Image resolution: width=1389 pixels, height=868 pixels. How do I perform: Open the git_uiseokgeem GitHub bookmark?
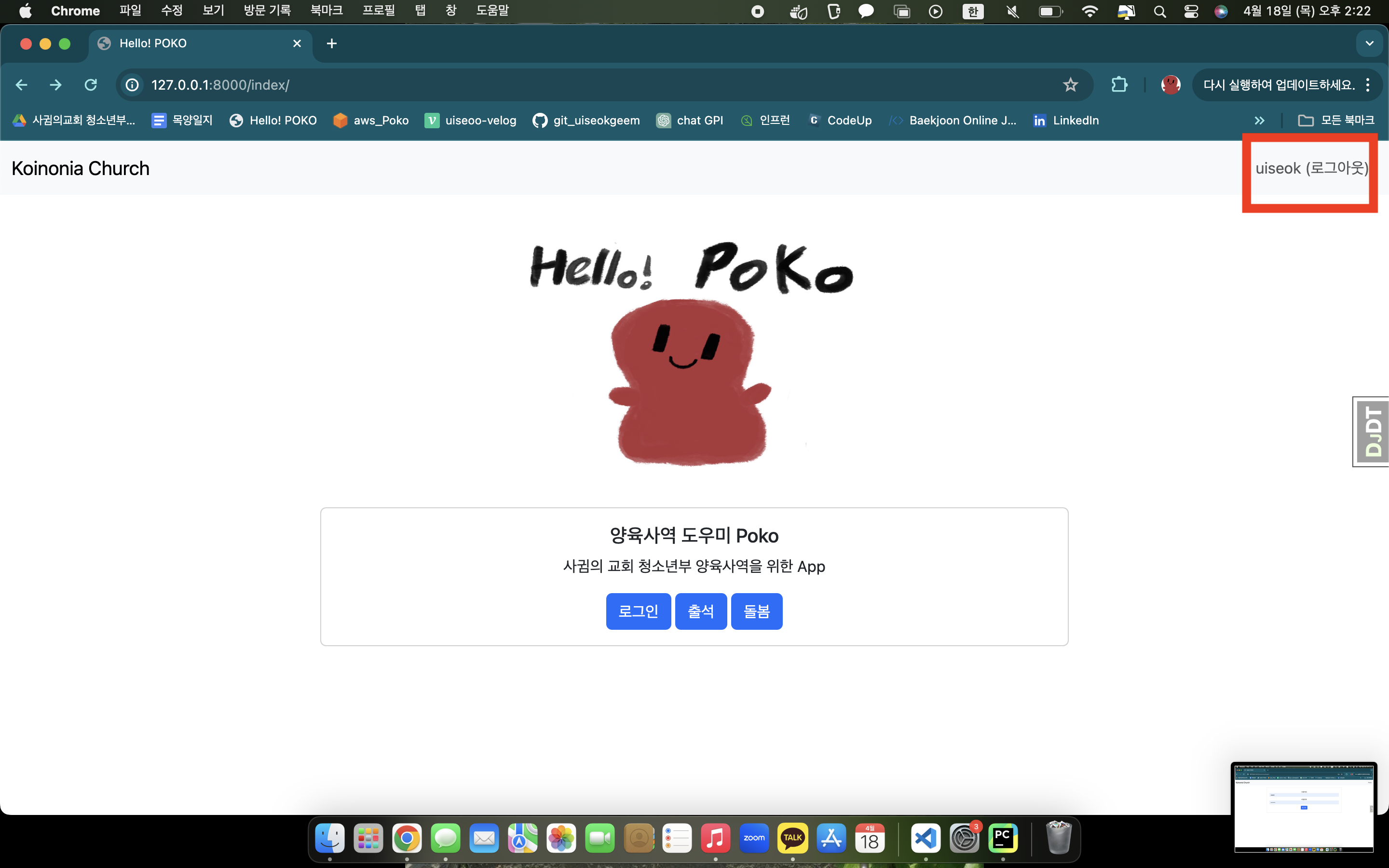(586, 121)
